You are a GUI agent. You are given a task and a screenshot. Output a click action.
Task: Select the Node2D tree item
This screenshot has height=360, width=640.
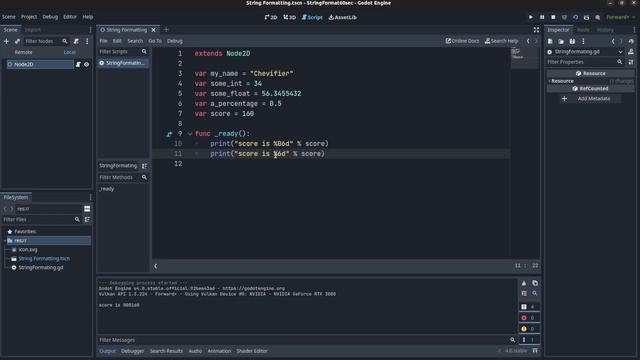coord(40,64)
